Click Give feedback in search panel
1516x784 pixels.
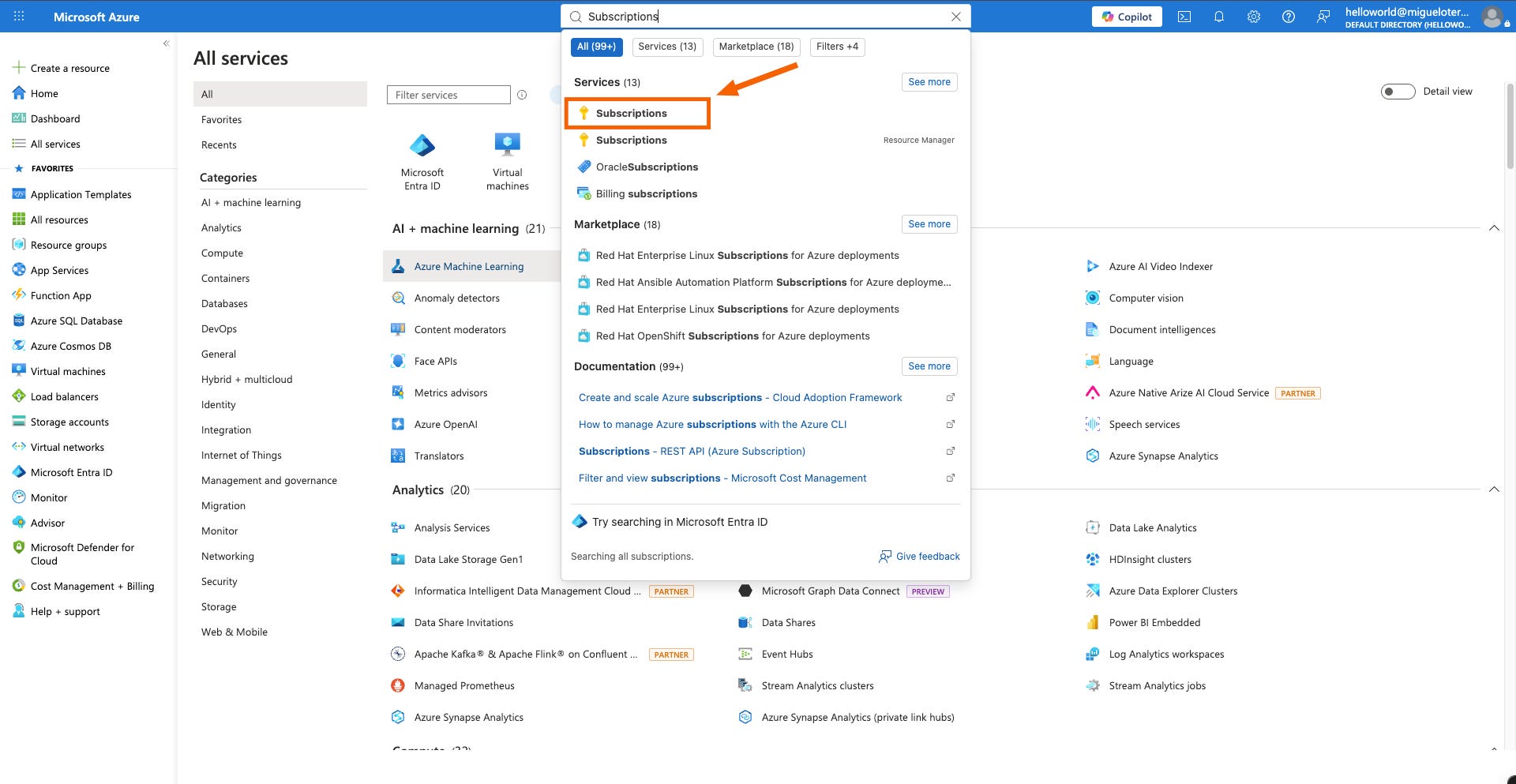click(x=919, y=557)
